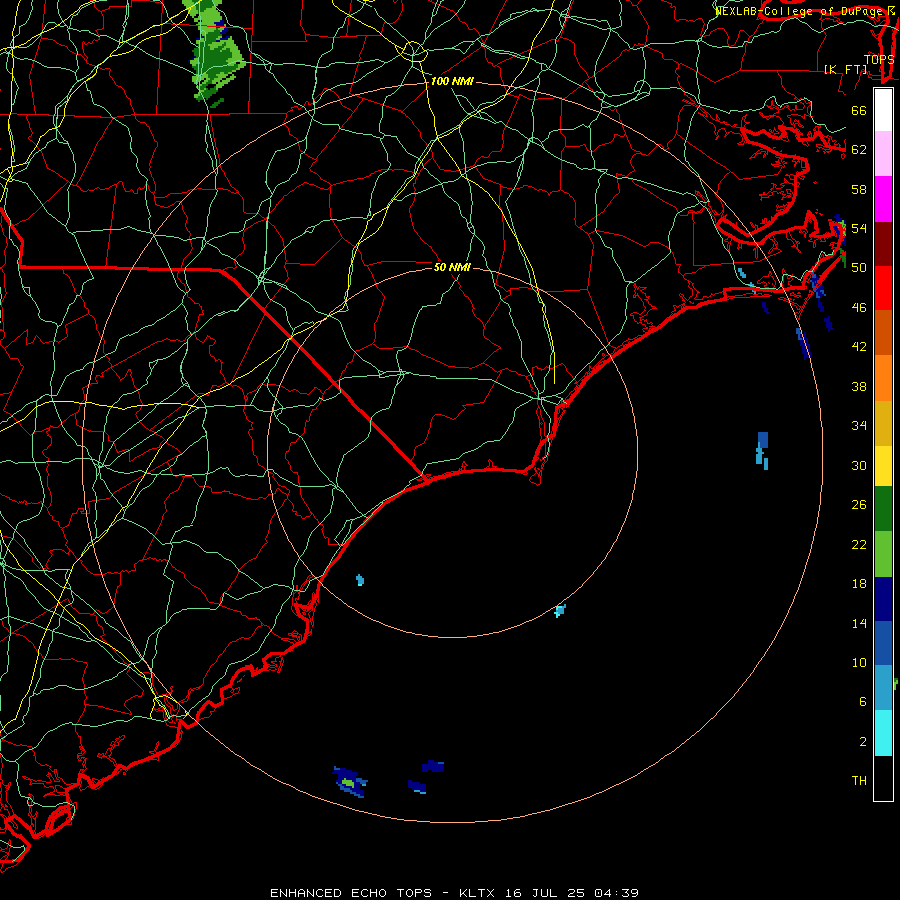Image resolution: width=900 pixels, height=900 pixels.
Task: Click the '38' value on the scale
Action: click(859, 386)
